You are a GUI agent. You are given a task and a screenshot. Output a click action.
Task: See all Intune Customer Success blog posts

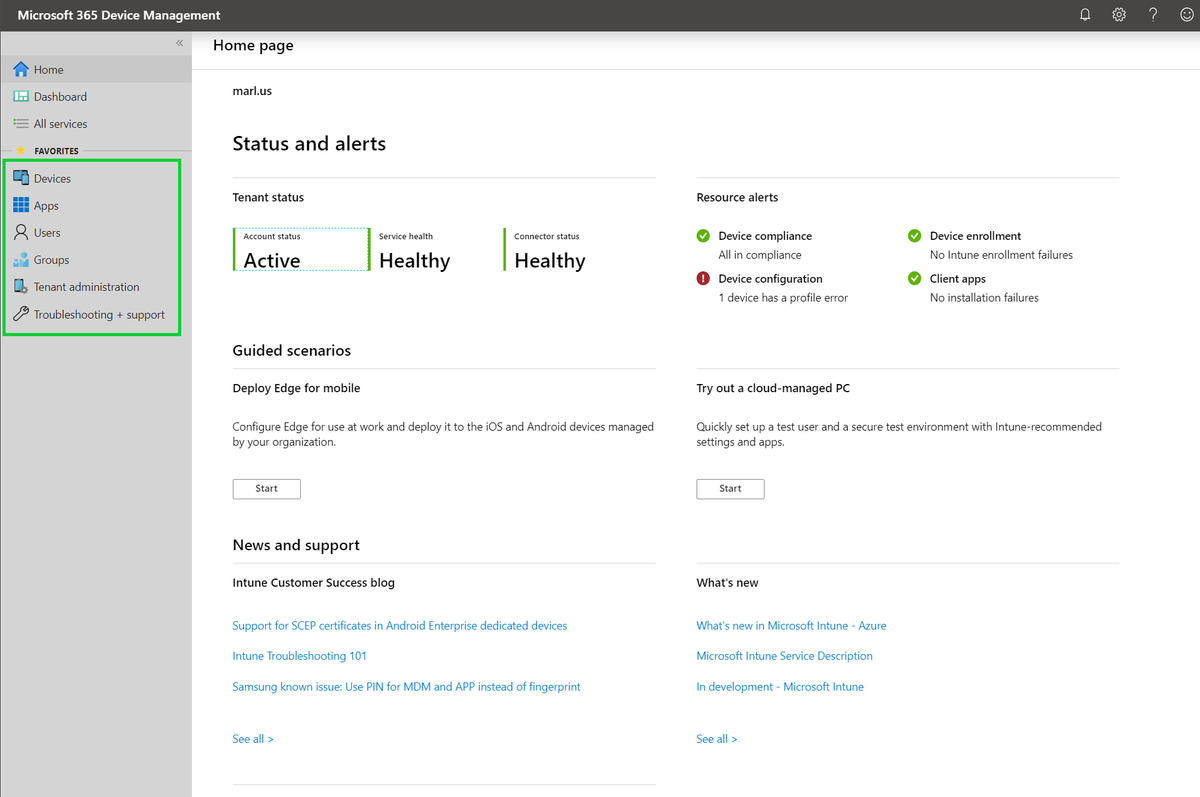252,738
